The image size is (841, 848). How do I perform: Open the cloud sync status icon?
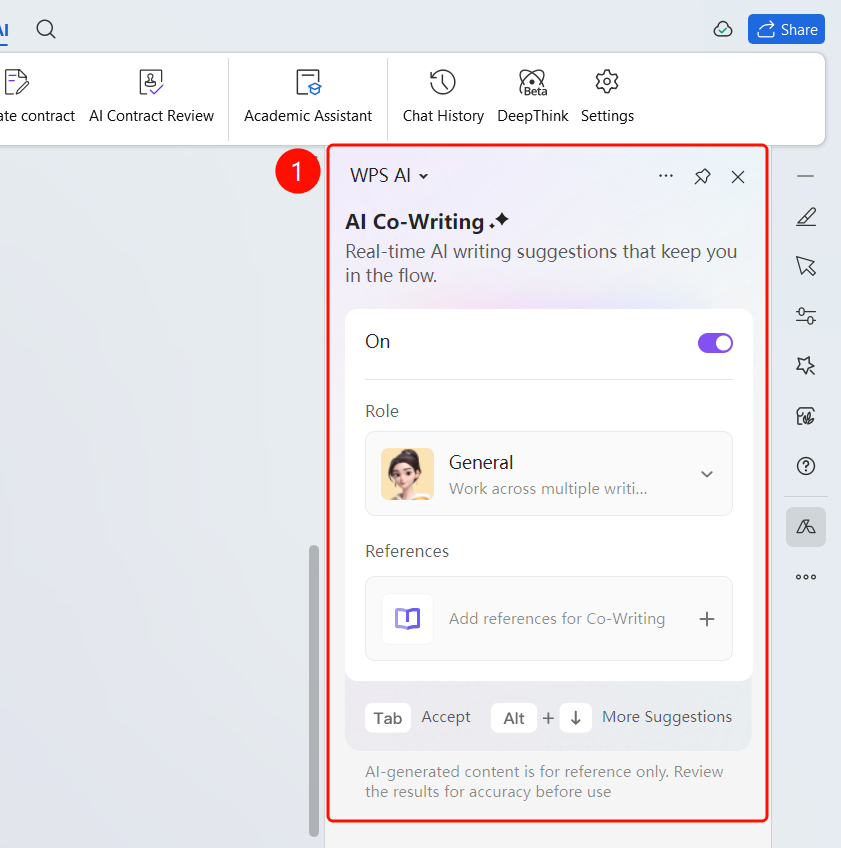coord(723,29)
